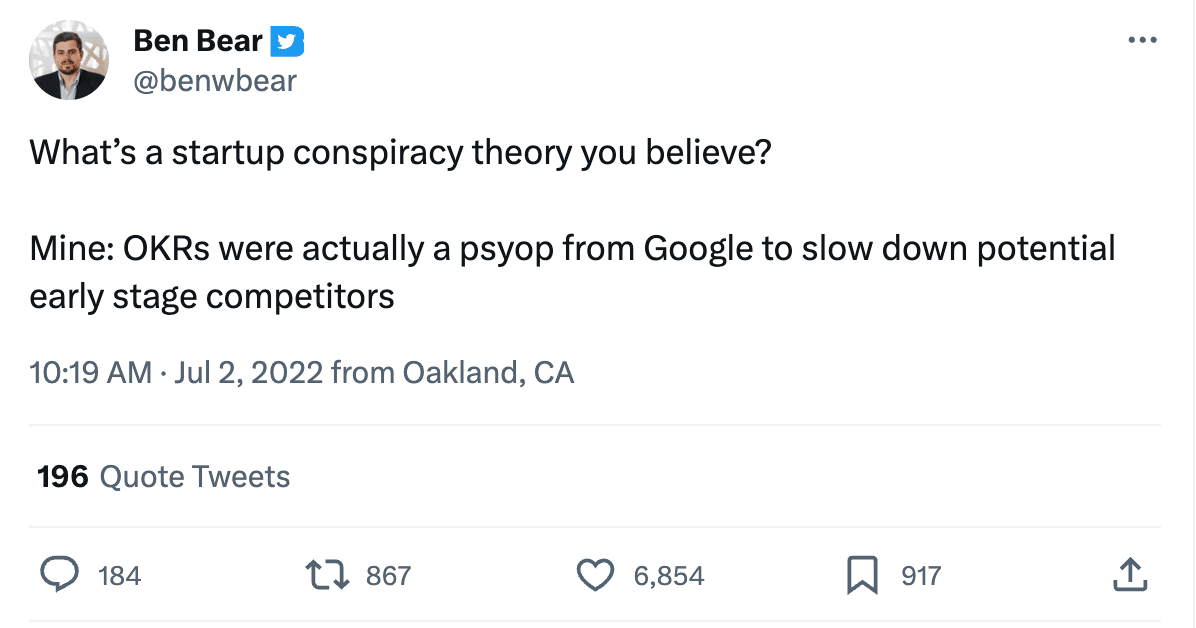Click the reply speech bubble icon
The height and width of the screenshot is (628, 1196).
59,575
